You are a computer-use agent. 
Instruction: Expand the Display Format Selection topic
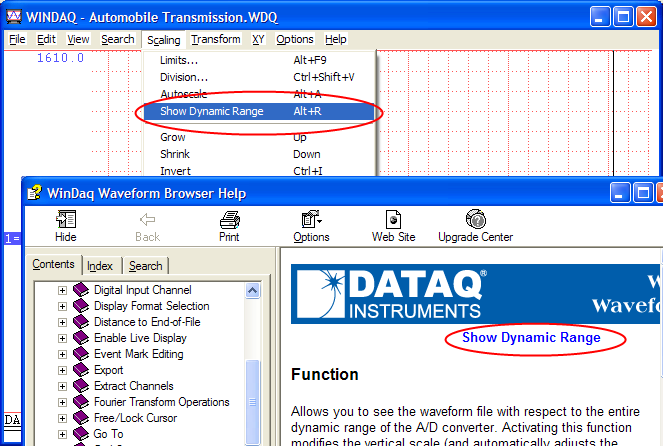(62, 306)
